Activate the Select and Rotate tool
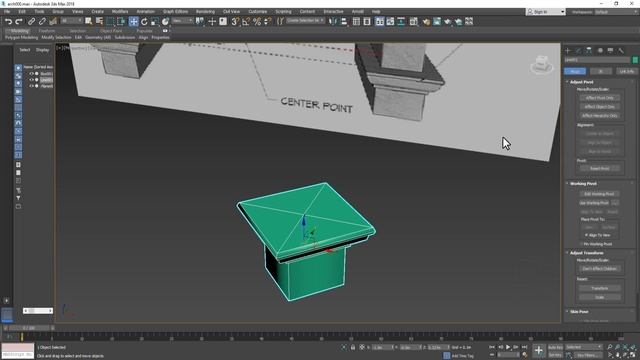Viewport: 640px width, 360px height. tap(144, 22)
